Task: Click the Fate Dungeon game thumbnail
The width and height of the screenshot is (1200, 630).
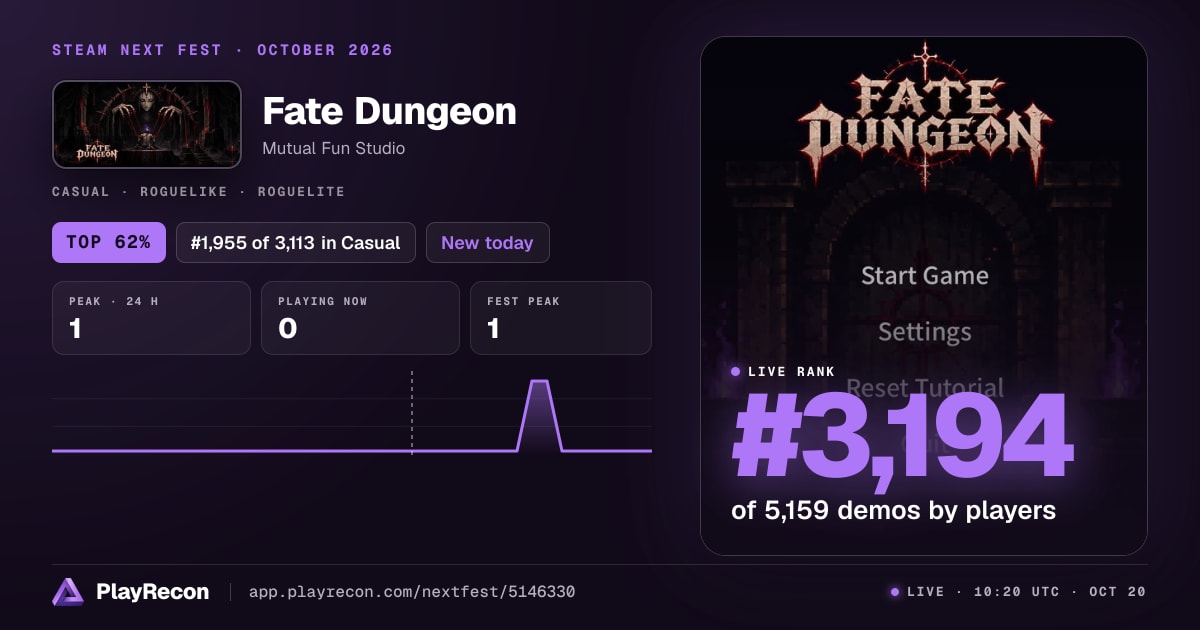Action: 147,124
